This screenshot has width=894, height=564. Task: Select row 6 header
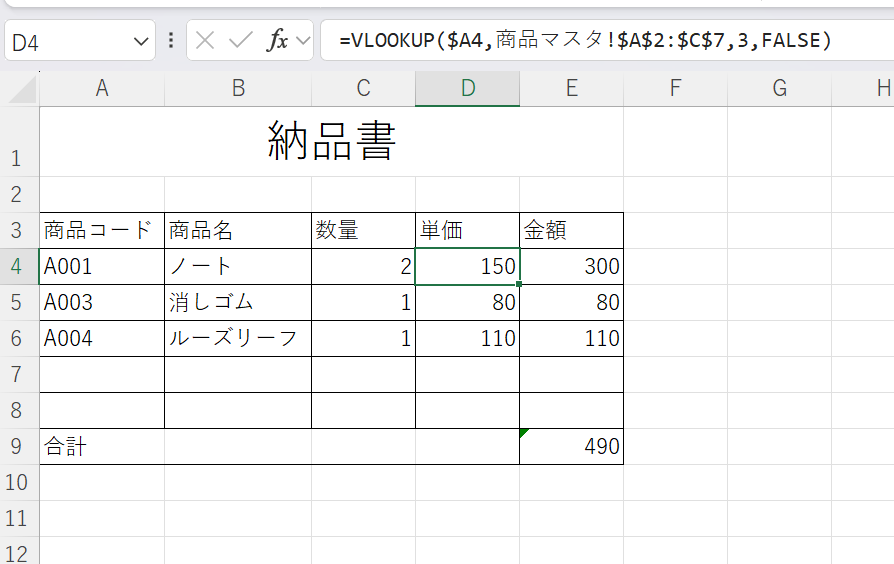click(17, 338)
